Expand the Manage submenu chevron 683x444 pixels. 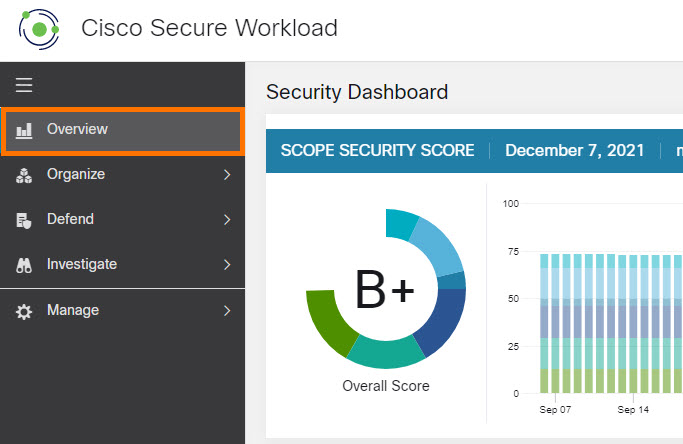coord(227,311)
